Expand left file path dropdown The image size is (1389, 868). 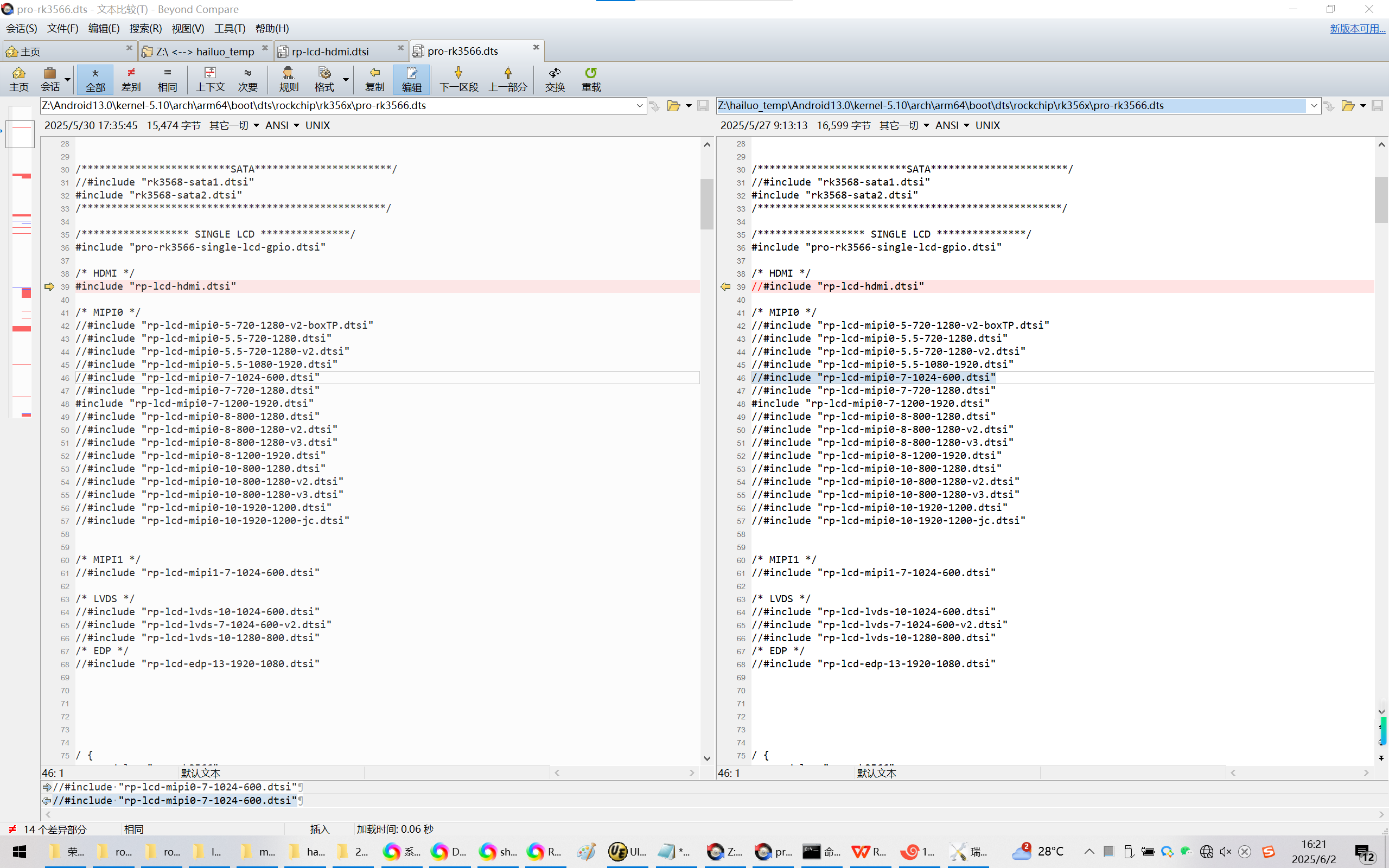[x=639, y=106]
